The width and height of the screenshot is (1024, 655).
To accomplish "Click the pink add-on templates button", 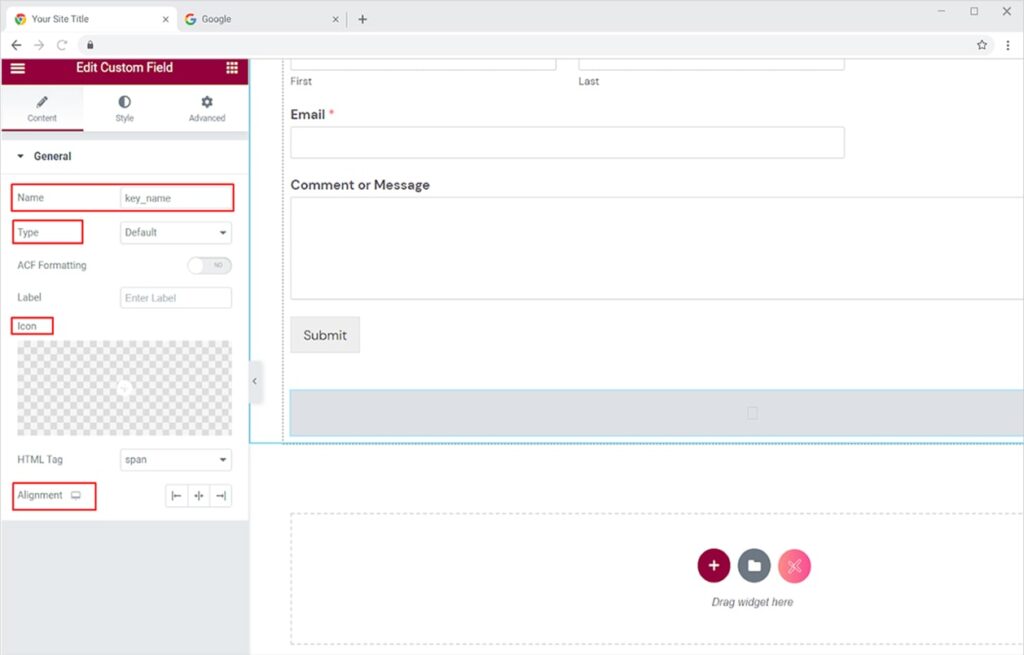I will coord(794,566).
